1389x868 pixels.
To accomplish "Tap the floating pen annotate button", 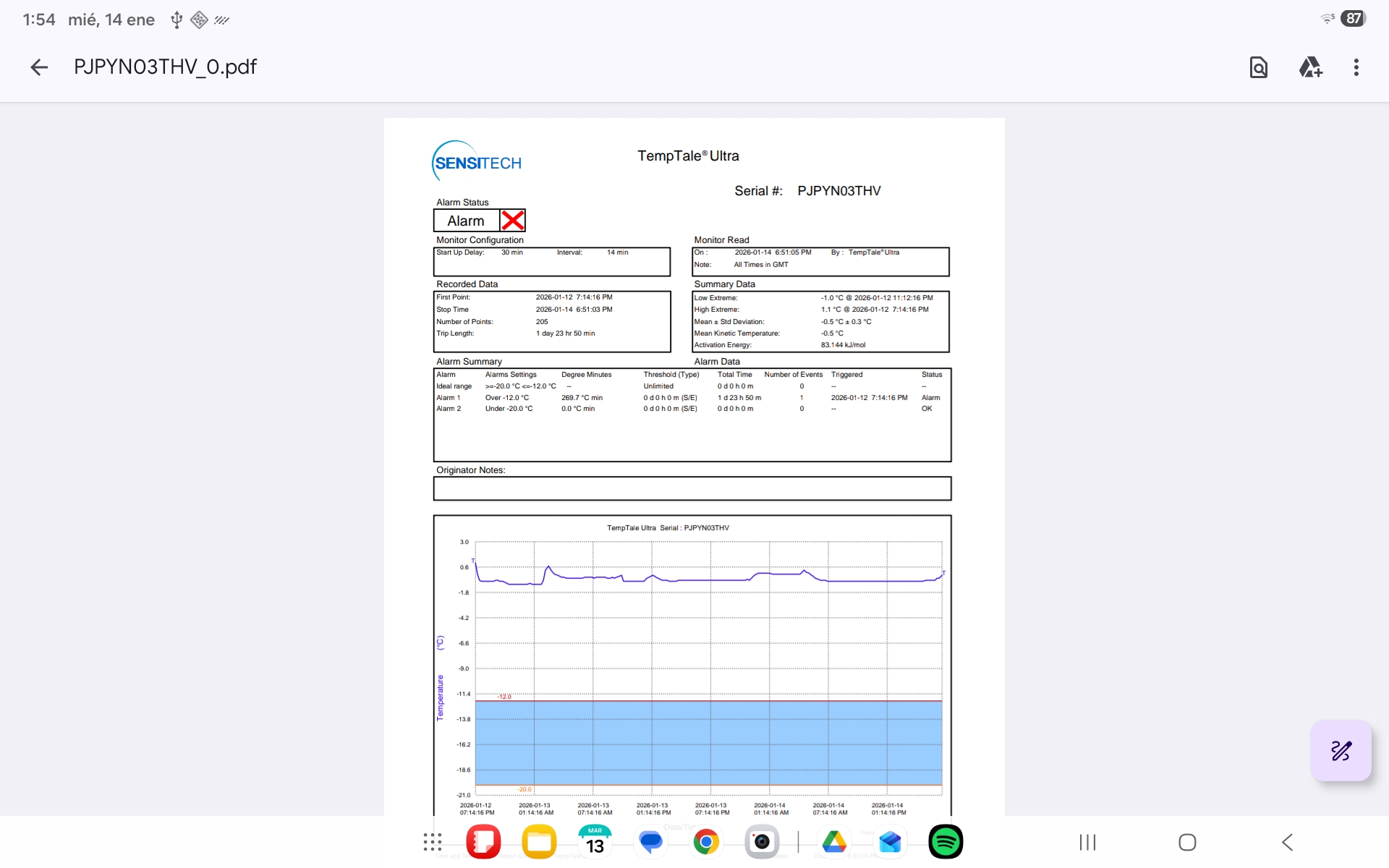I will point(1341,750).
